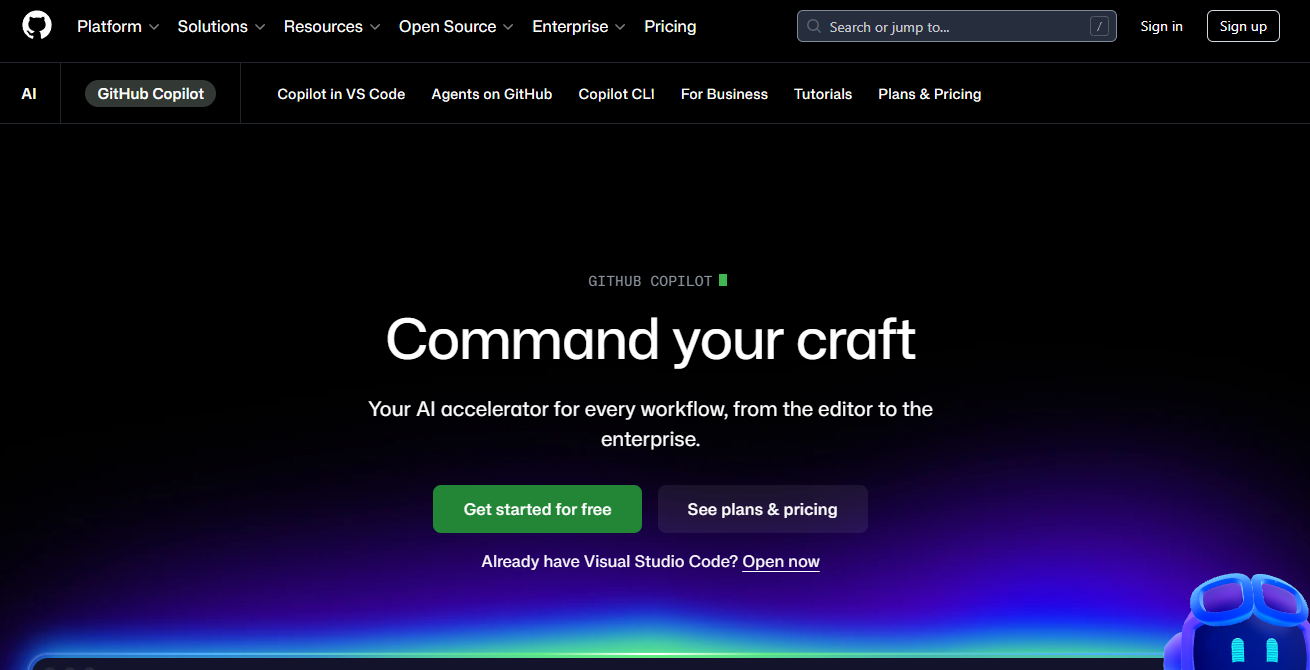Open Plans & Pricing in subnav
The height and width of the screenshot is (670, 1310).
tap(929, 94)
